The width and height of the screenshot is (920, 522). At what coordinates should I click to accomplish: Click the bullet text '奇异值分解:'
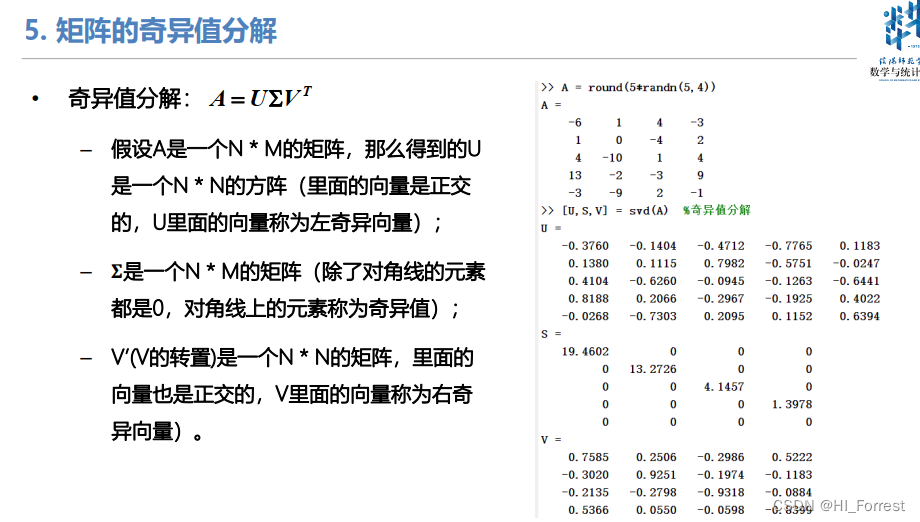[129, 99]
